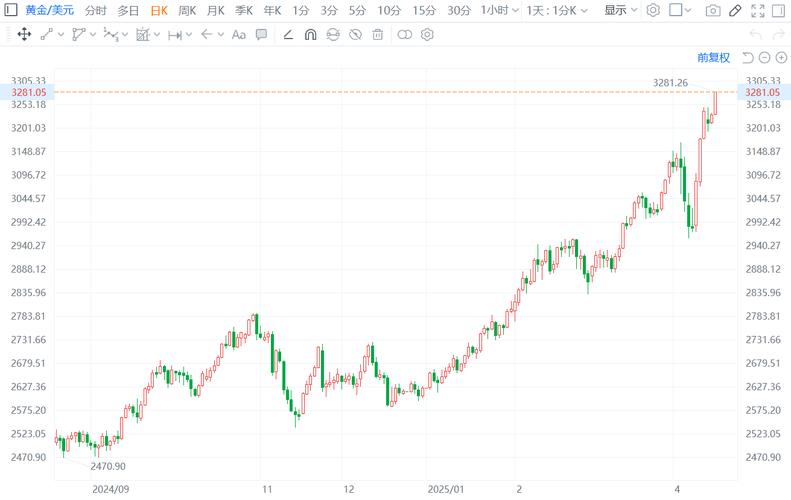The width and height of the screenshot is (791, 500).
Task: Select 3分 minute period
Action: click(x=329, y=10)
